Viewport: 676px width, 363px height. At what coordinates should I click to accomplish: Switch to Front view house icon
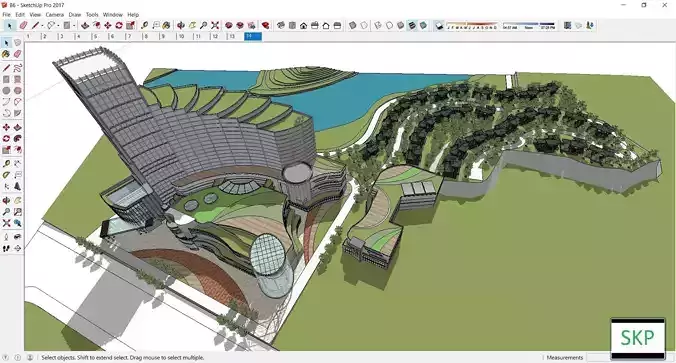pyautogui.click(x=304, y=25)
